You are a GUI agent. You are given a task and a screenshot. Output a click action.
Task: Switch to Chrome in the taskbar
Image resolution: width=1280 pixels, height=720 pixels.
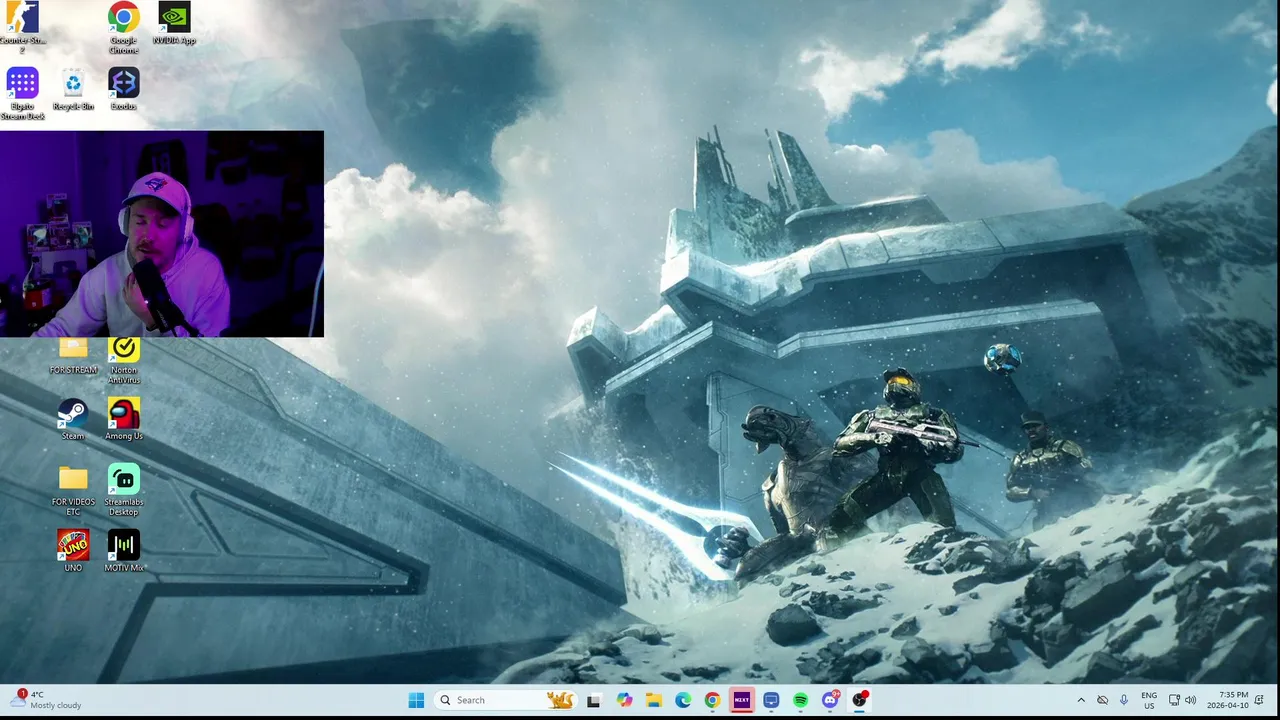[712, 700]
